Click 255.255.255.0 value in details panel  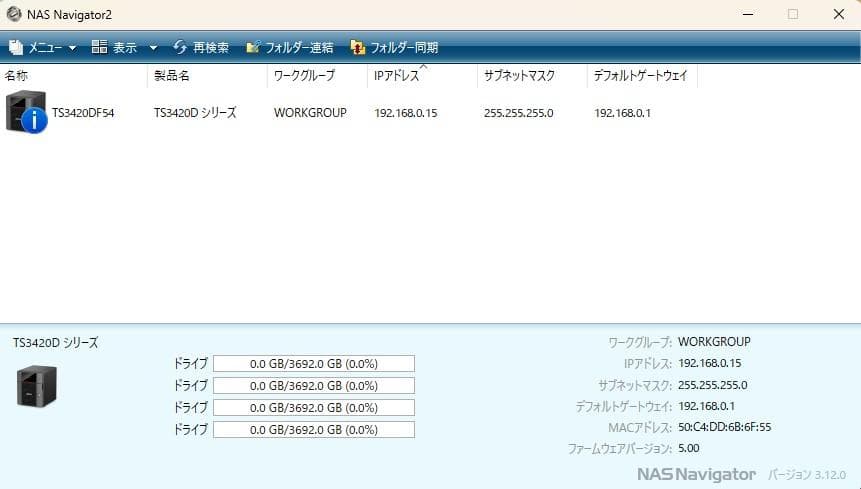click(713, 385)
